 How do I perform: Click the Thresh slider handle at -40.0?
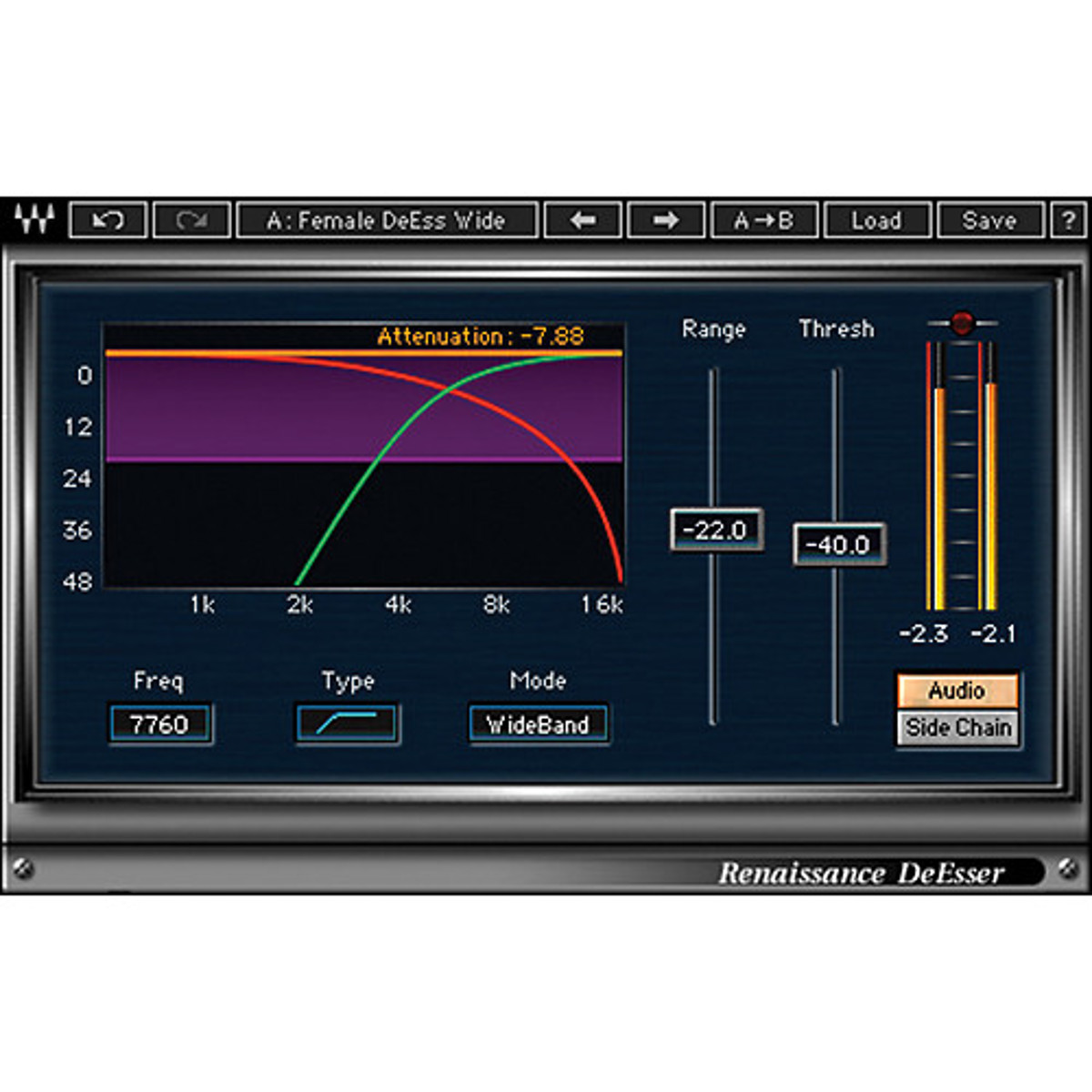coord(838,544)
